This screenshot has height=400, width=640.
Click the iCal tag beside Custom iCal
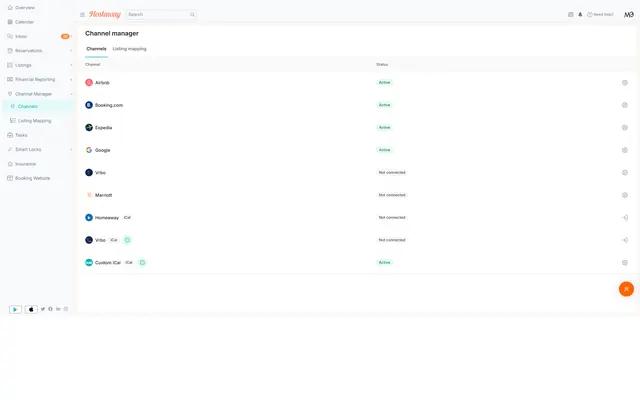click(129, 262)
